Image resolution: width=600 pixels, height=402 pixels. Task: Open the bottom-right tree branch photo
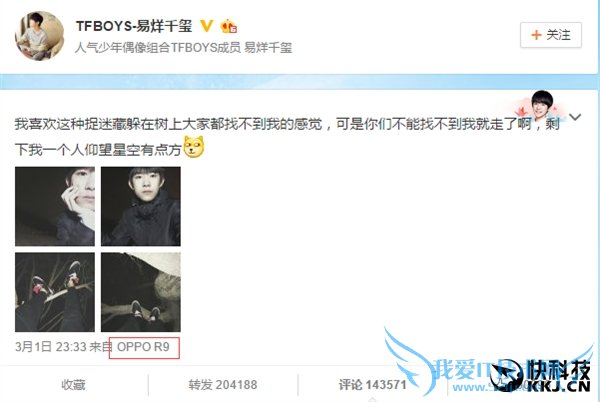point(141,292)
